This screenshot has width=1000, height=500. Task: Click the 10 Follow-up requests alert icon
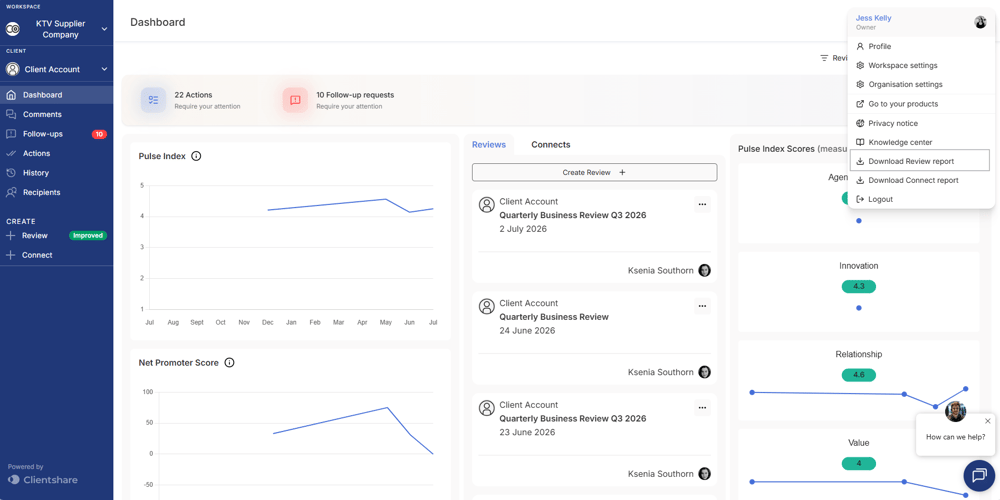[295, 100]
